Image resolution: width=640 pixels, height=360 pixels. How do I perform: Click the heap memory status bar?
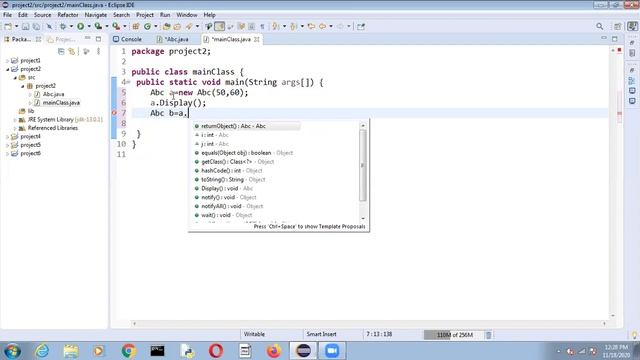[x=453, y=335]
